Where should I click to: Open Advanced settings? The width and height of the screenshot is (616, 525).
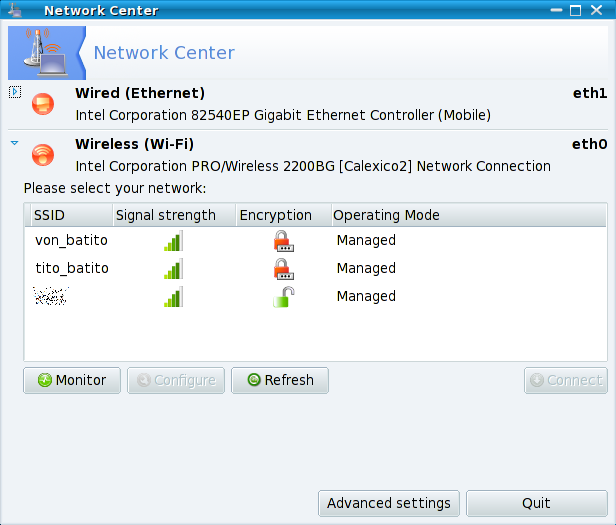tap(390, 503)
